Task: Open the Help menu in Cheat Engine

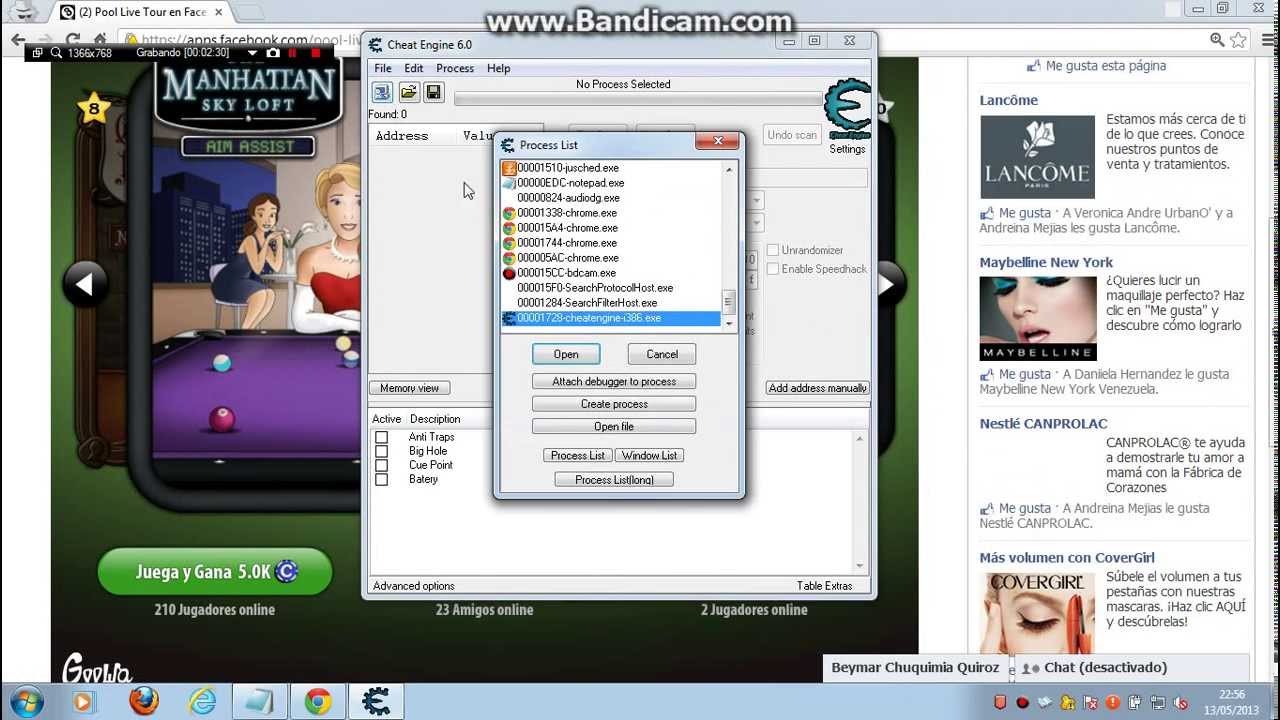Action: pos(499,68)
